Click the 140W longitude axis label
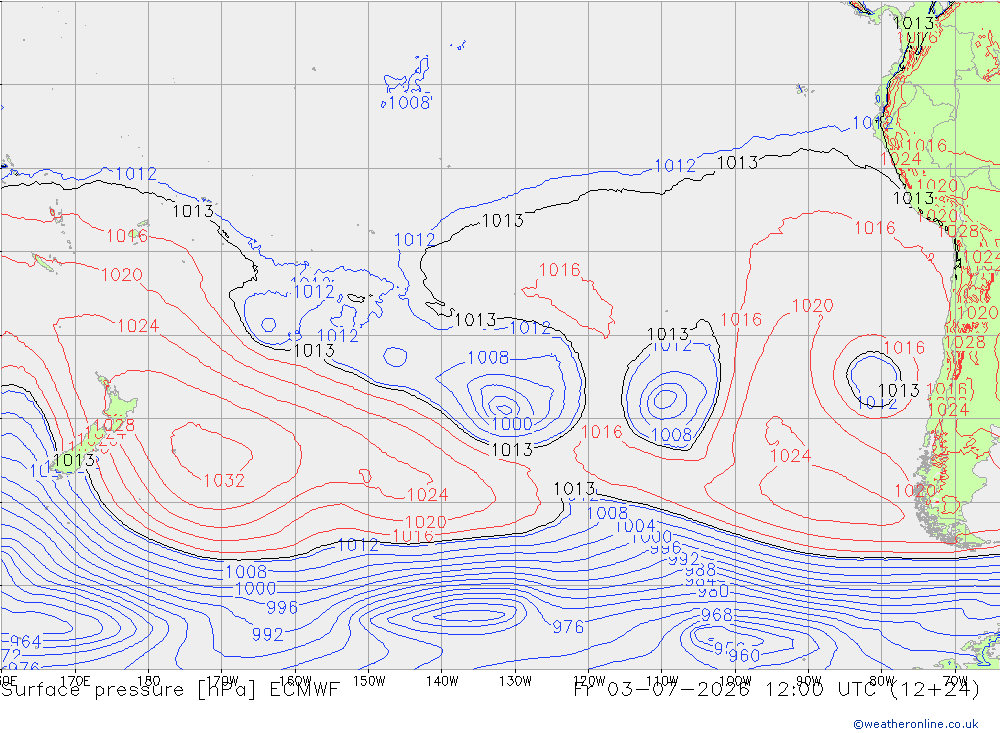1000x733 pixels. tap(442, 681)
